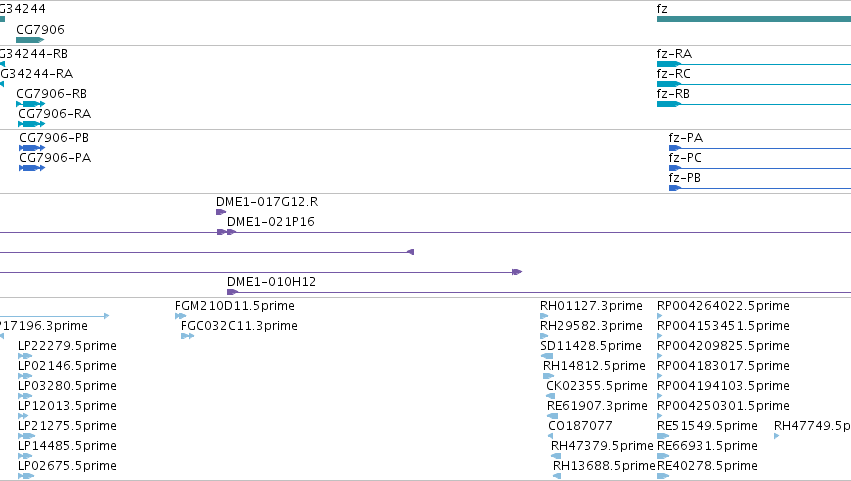This screenshot has height=481, width=851.
Task: Select the fz-RC transcript
Action: (754, 84)
